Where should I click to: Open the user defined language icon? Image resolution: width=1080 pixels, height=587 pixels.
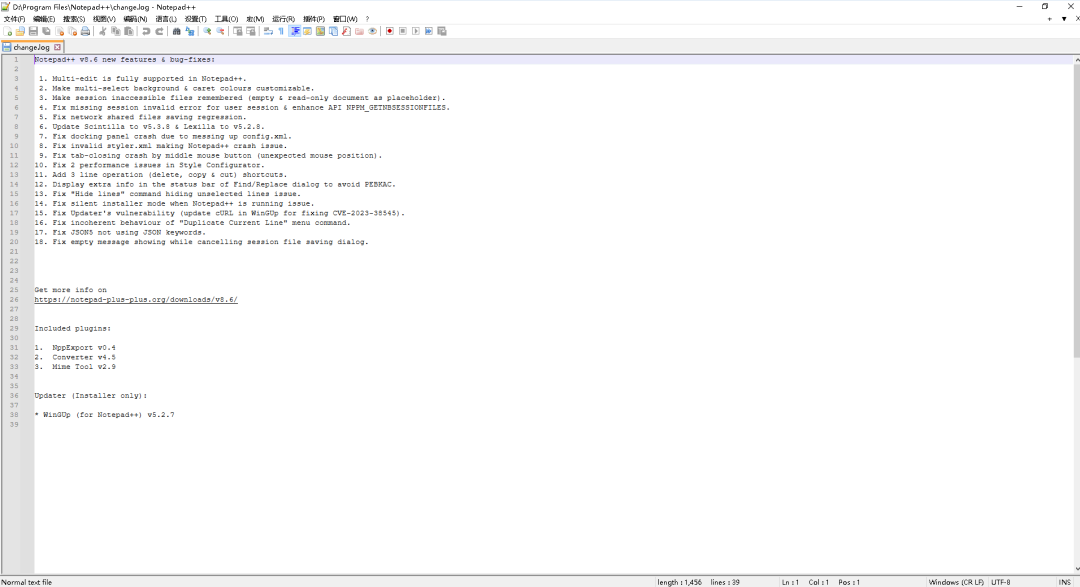point(307,31)
